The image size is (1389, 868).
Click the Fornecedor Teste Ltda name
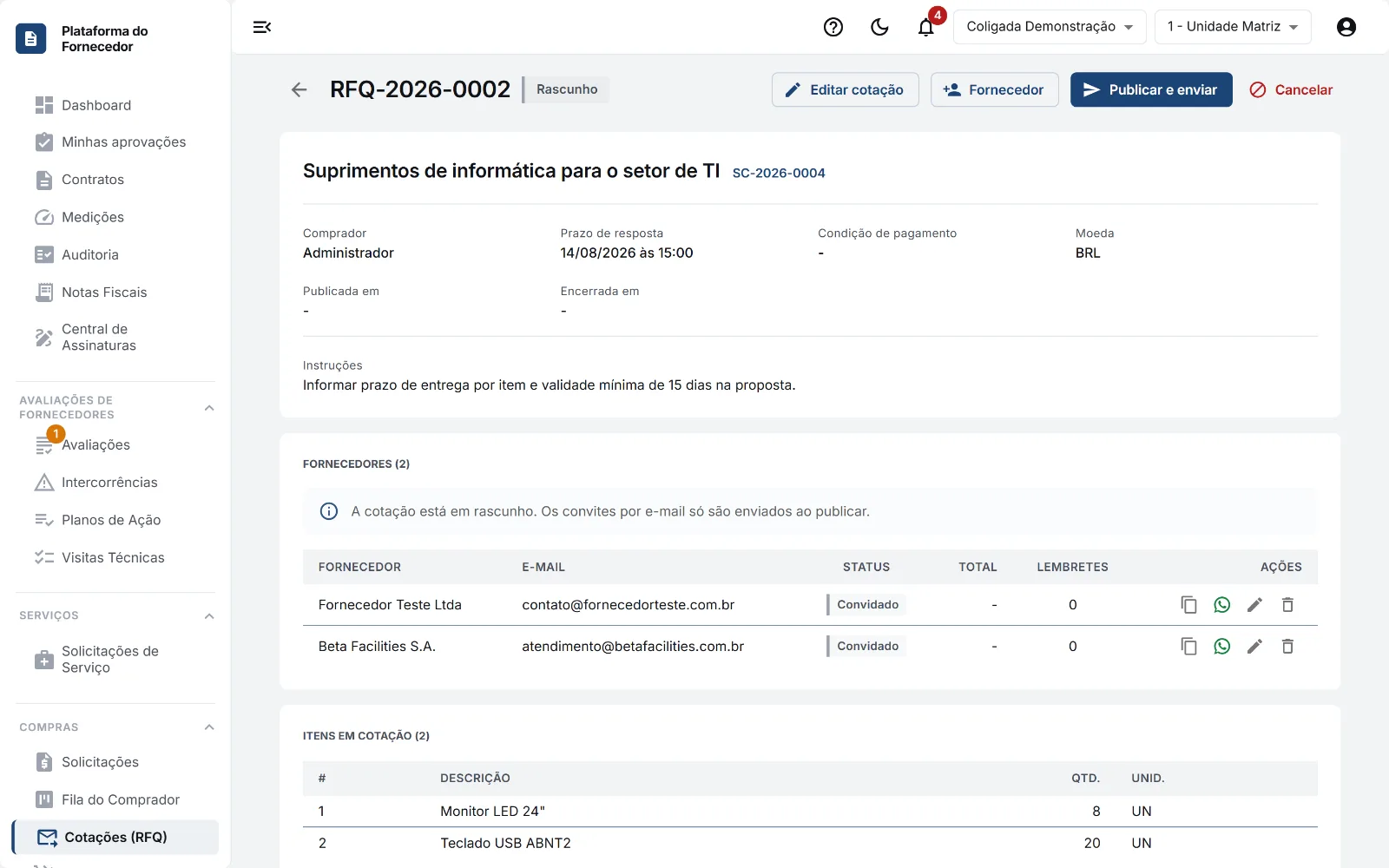point(390,605)
